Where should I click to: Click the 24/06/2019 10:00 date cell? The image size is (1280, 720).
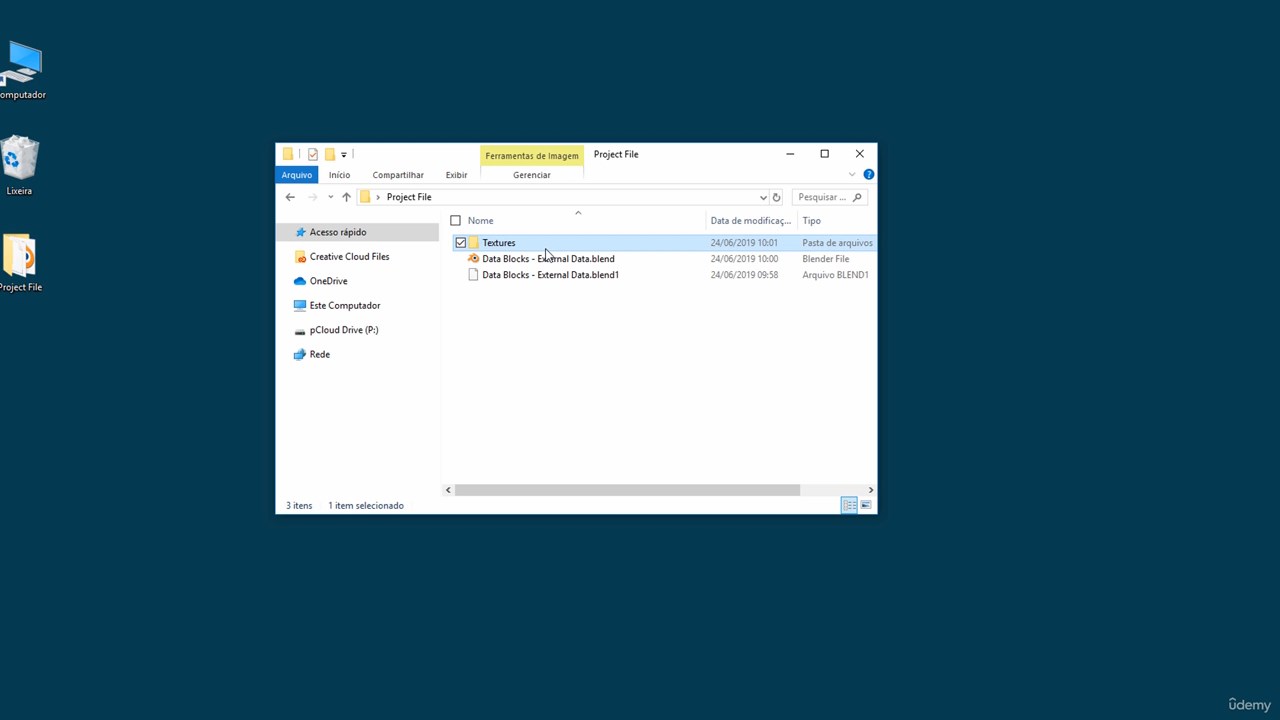point(744,259)
